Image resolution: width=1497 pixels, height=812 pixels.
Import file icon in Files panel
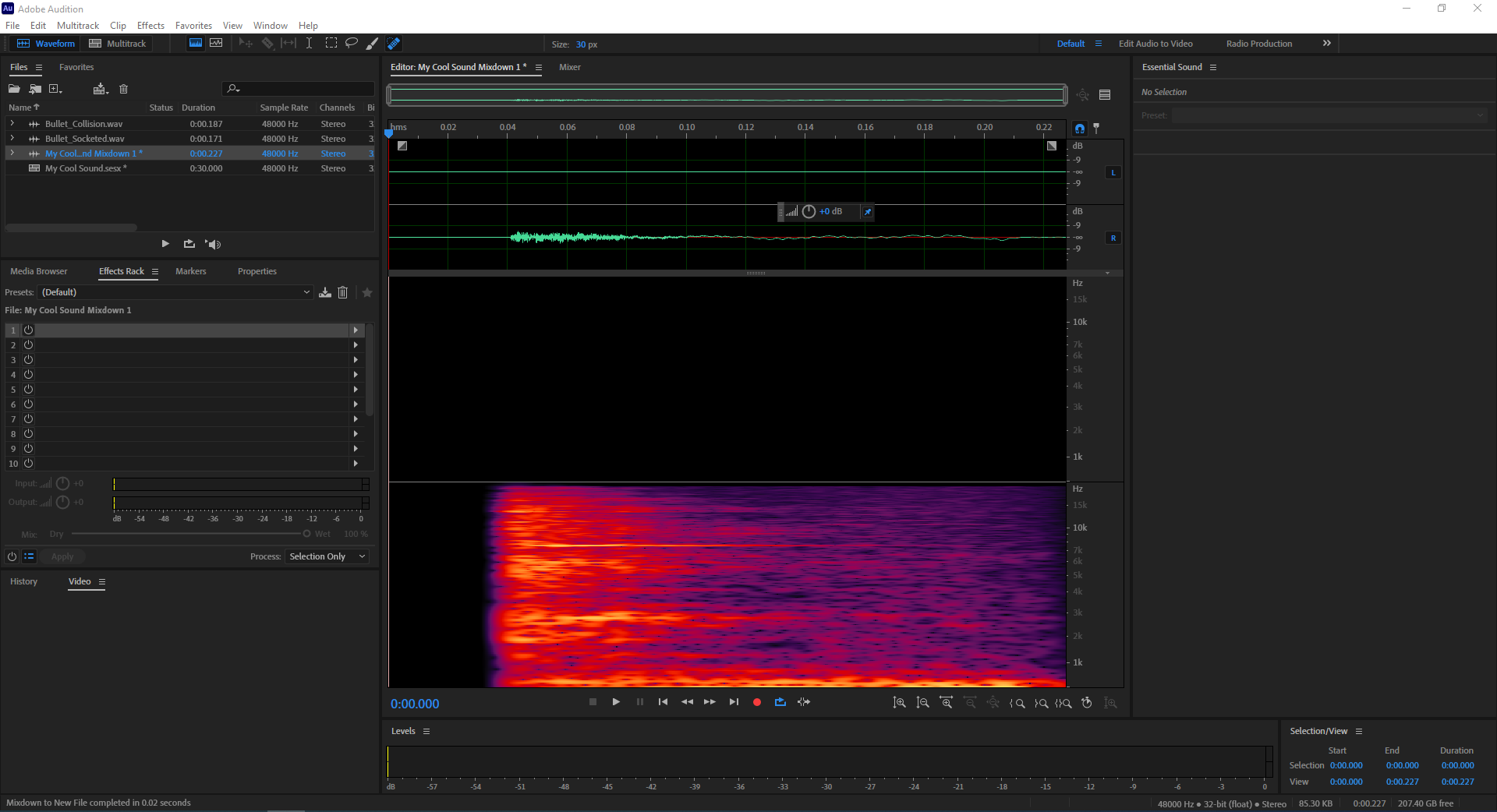click(35, 89)
